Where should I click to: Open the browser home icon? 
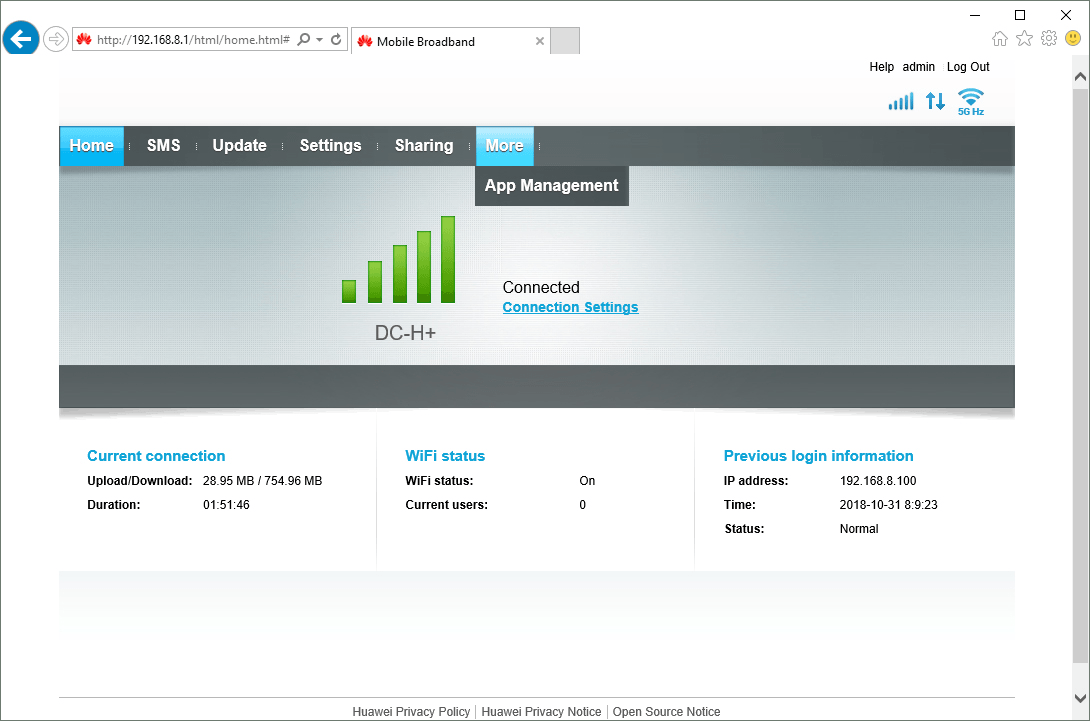coord(1000,39)
